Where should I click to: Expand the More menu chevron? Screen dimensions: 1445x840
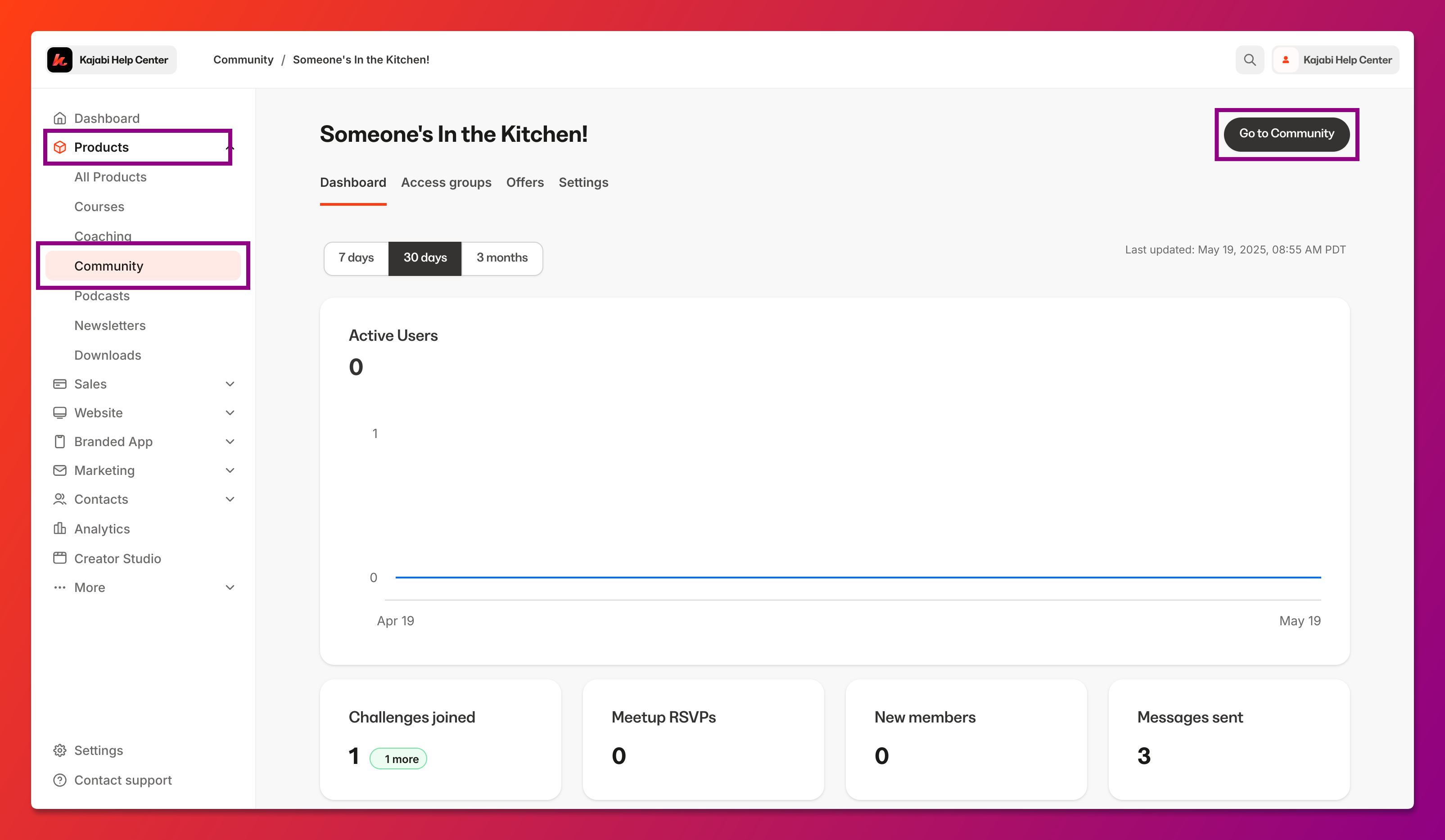[230, 588]
